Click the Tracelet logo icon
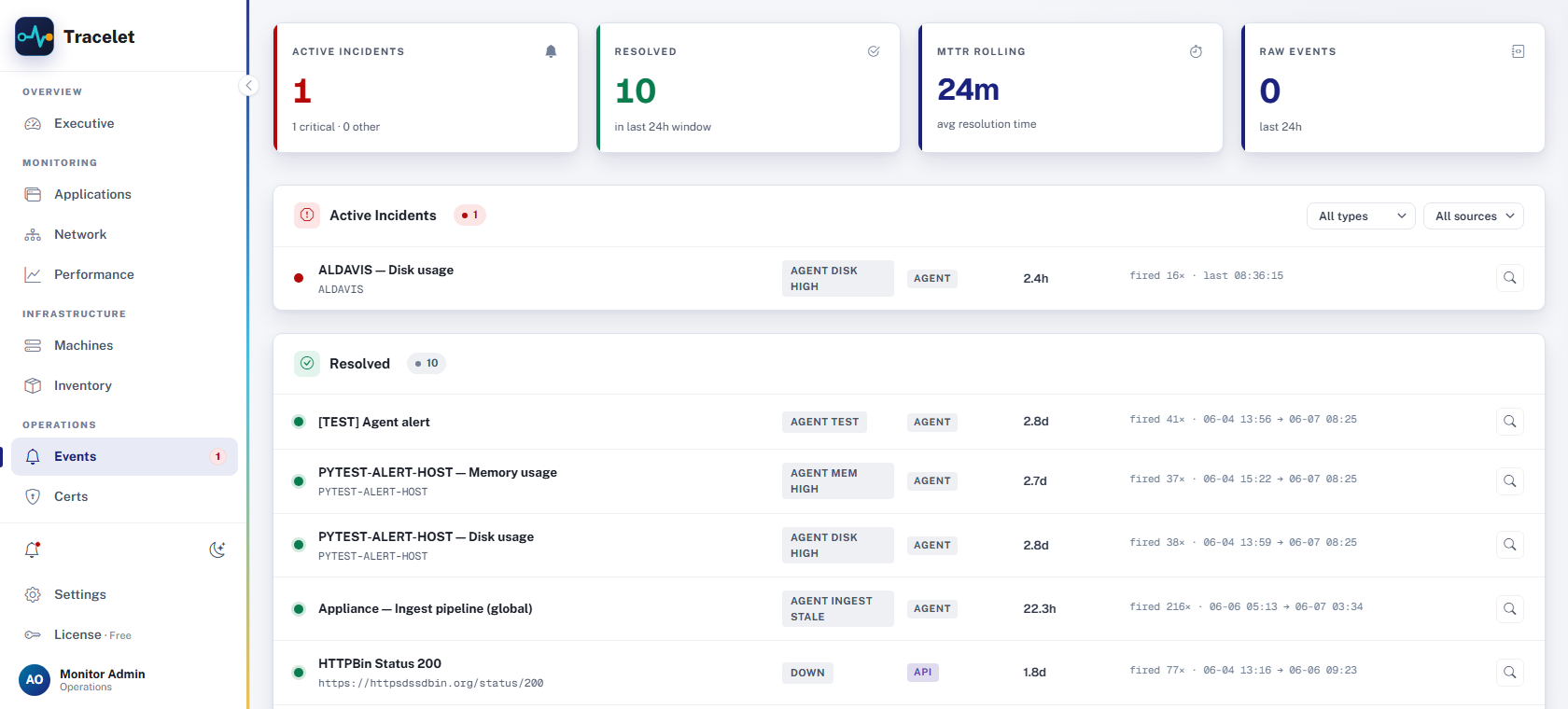Image resolution: width=1568 pixels, height=709 pixels. pos(35,36)
